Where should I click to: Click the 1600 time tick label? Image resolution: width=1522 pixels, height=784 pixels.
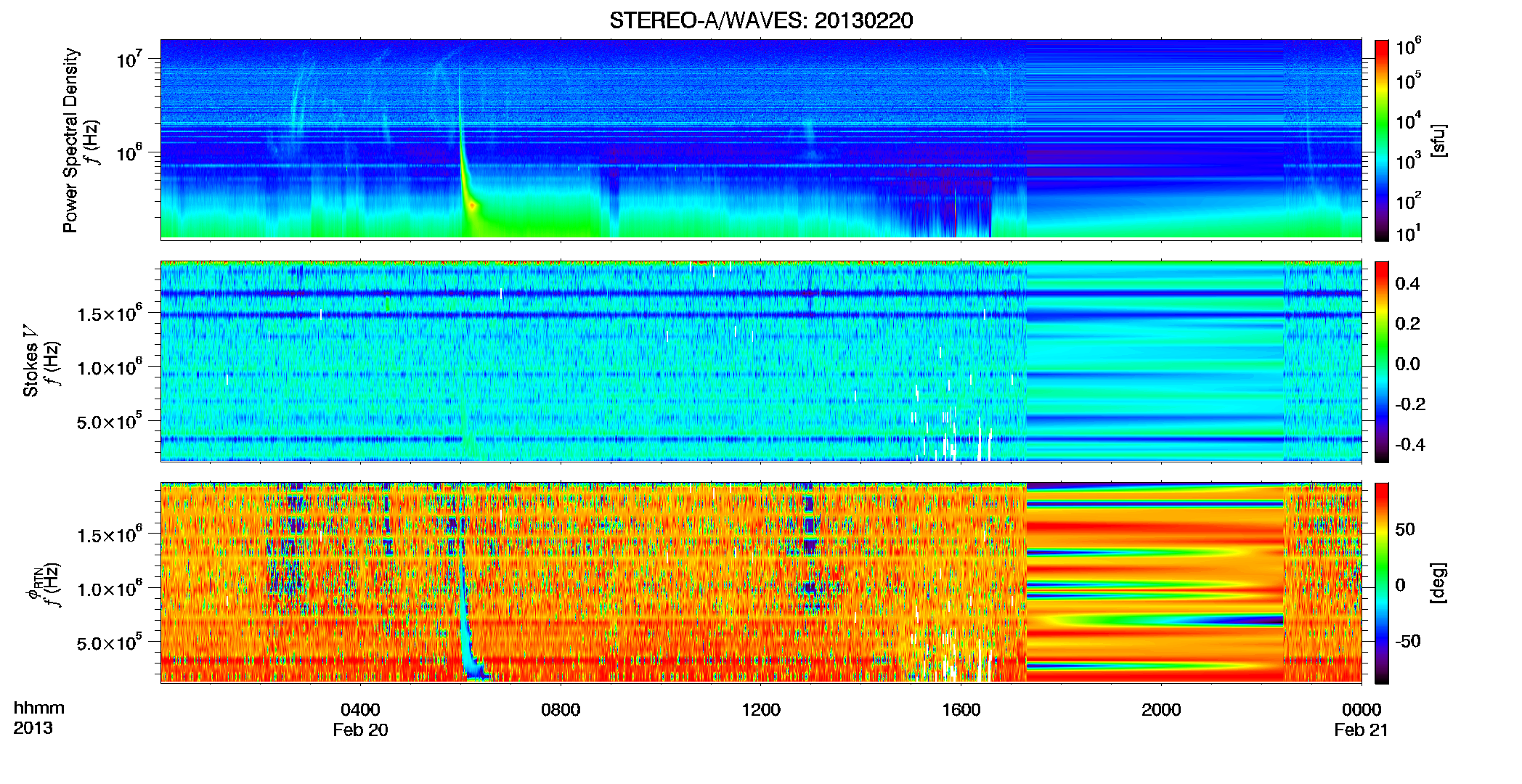(961, 709)
